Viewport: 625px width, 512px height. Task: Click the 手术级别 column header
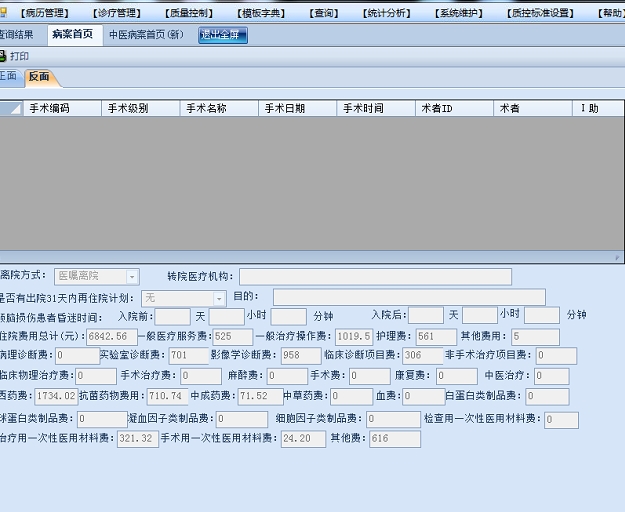pos(141,108)
